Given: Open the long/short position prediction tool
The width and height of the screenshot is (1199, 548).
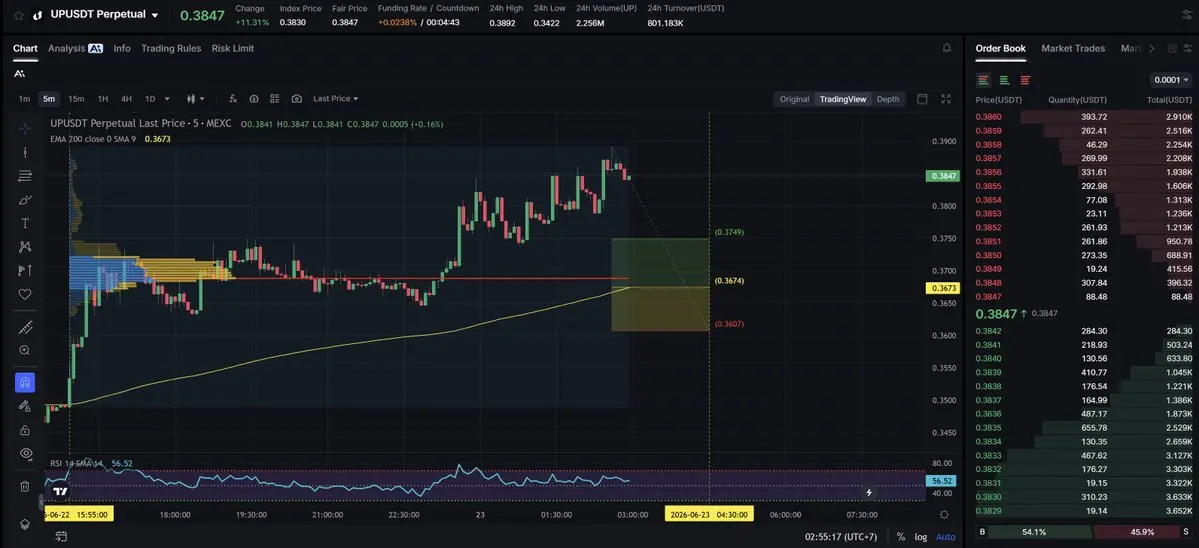Looking at the screenshot, I should click(24, 270).
